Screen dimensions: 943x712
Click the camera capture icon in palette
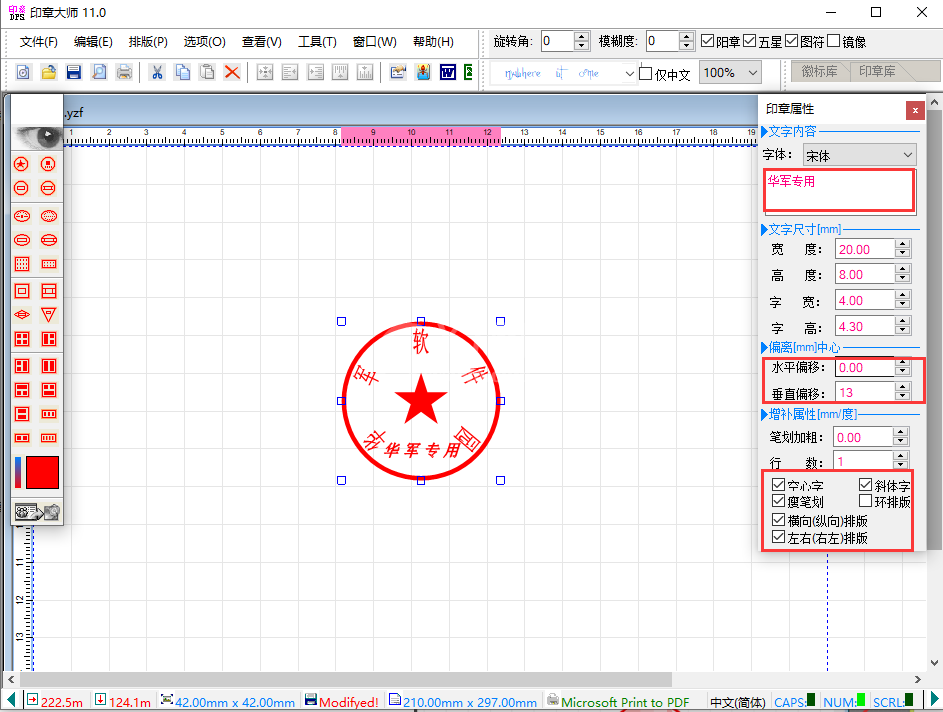pos(52,512)
